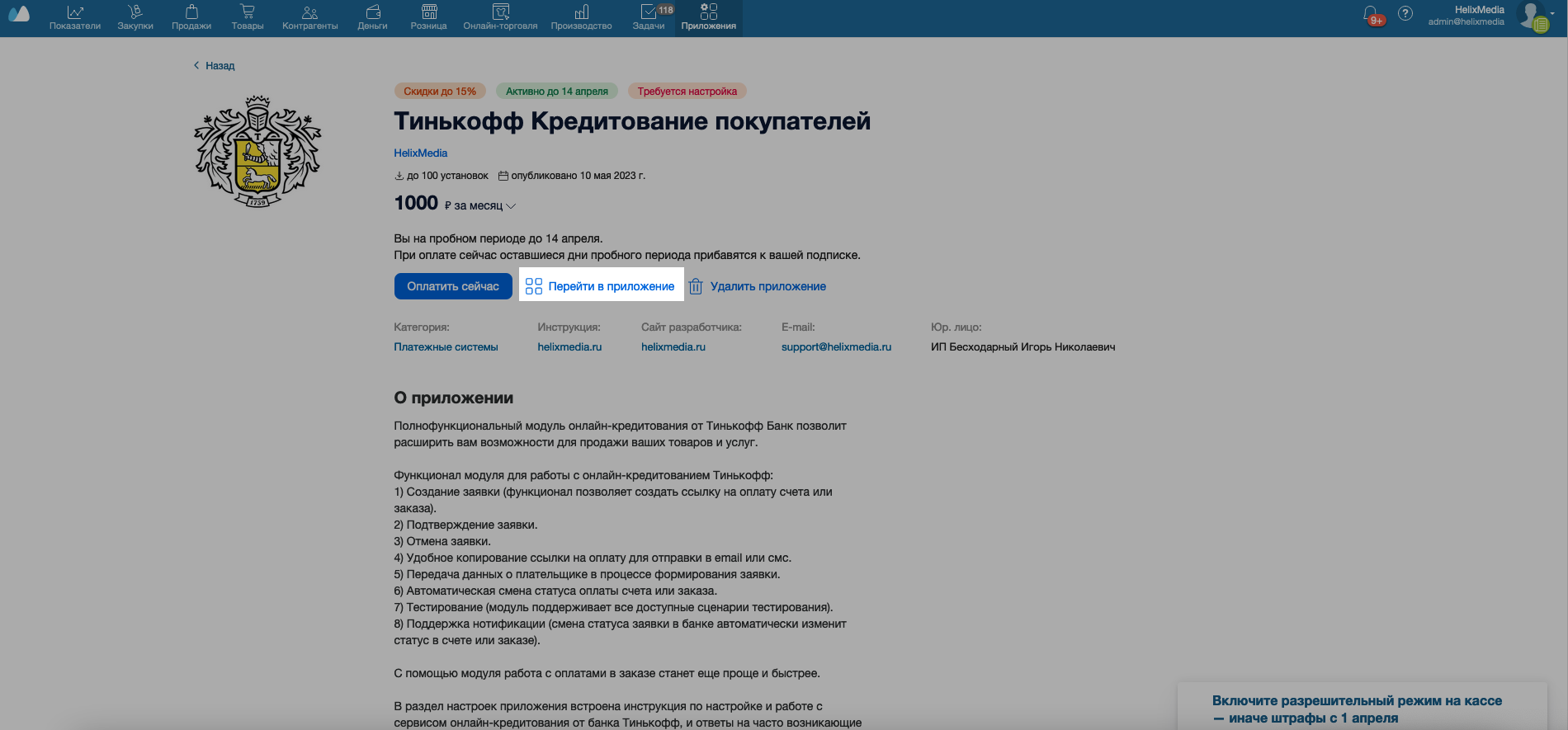Click the title 'Тинькофф Кредитование покупателей'
1568x730 pixels.
click(x=632, y=121)
